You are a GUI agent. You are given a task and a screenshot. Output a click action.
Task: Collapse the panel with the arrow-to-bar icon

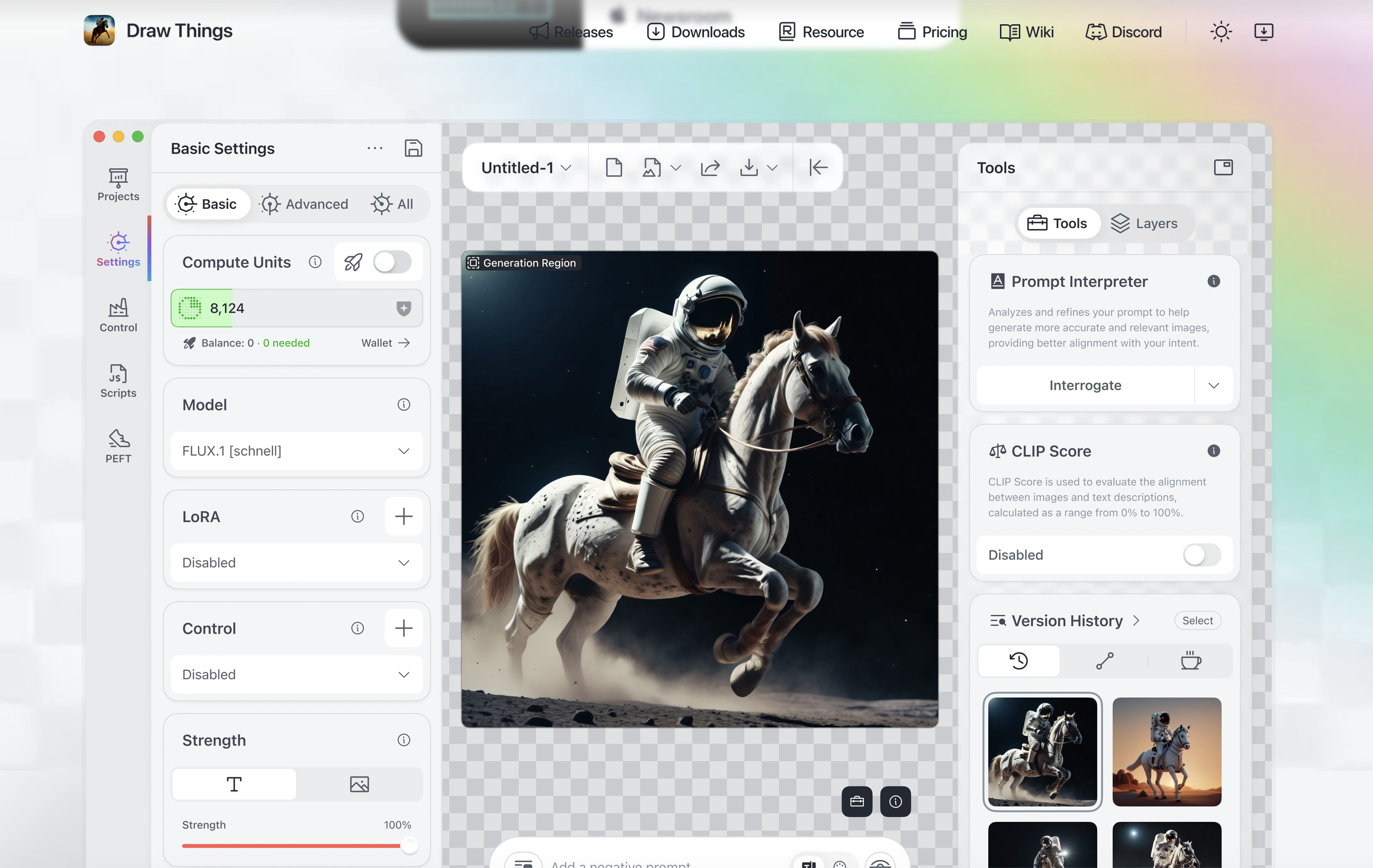click(818, 168)
